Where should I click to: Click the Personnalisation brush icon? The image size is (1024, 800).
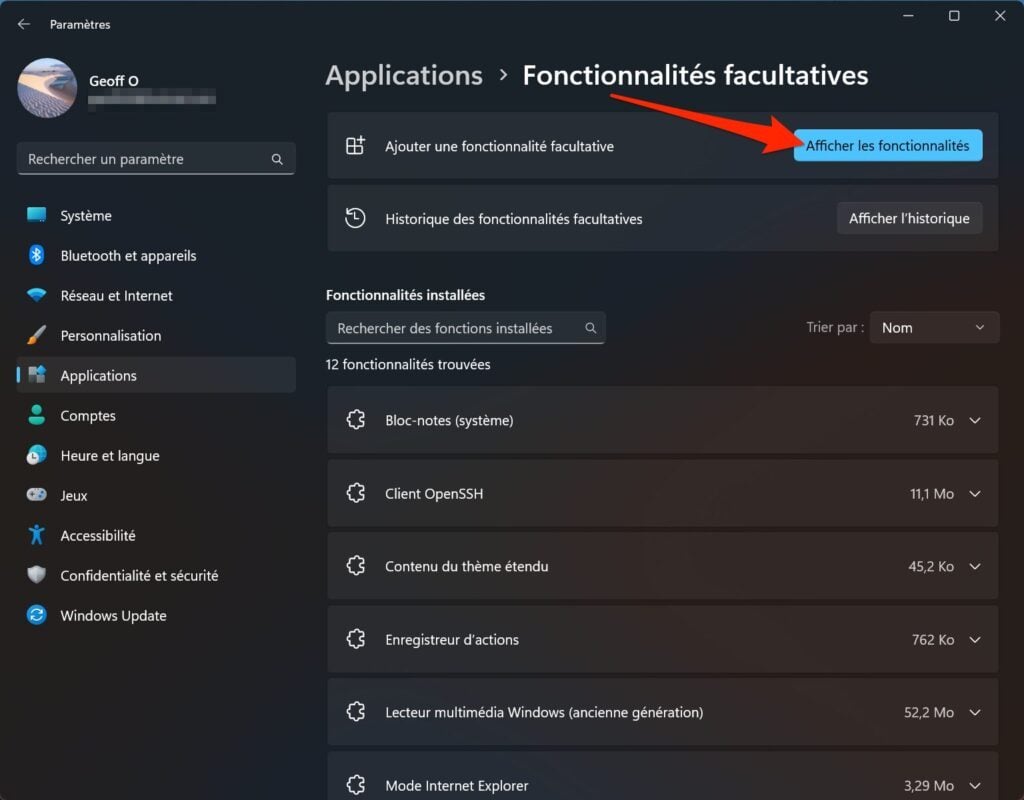point(37,335)
